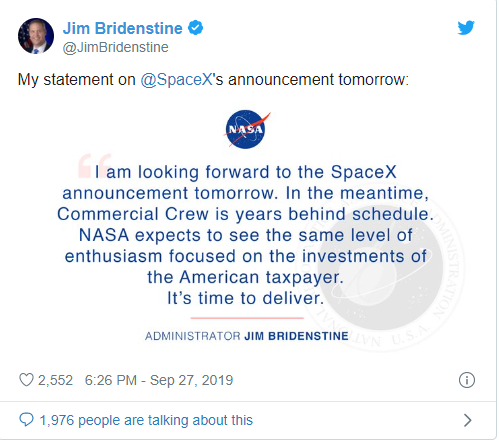Open the Jim Bridenstine display name link

point(123,28)
